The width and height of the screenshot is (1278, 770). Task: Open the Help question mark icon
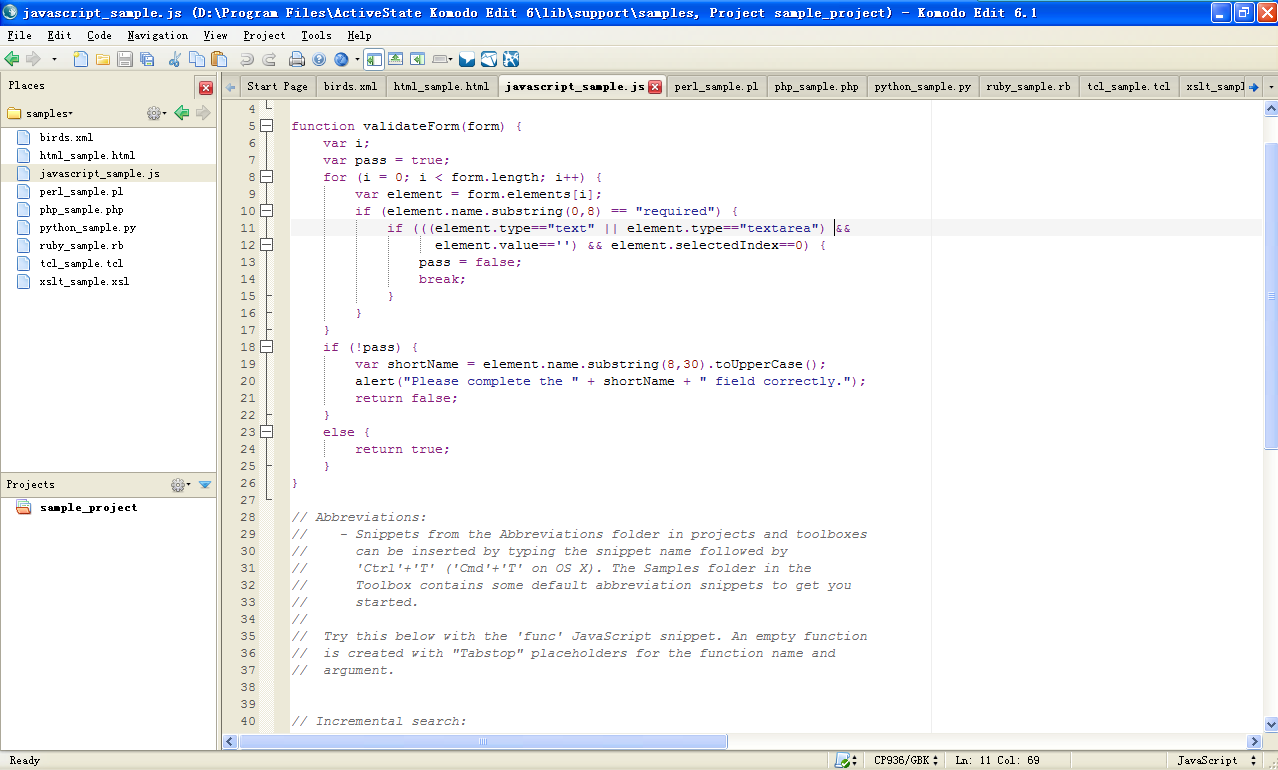(x=319, y=59)
